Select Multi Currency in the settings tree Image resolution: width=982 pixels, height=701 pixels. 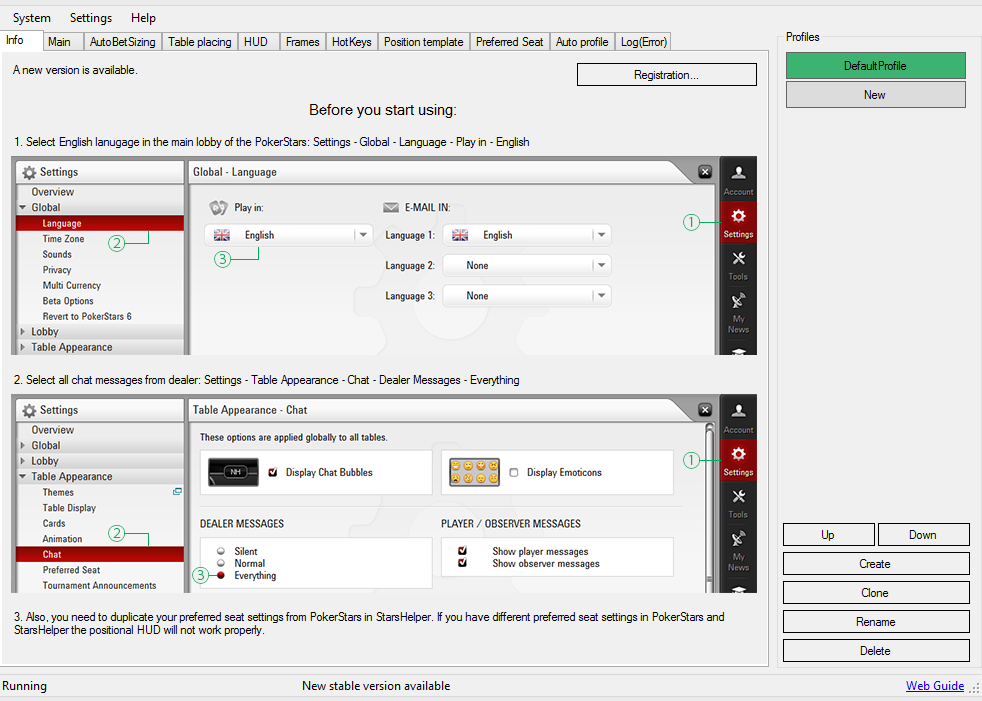pos(71,285)
